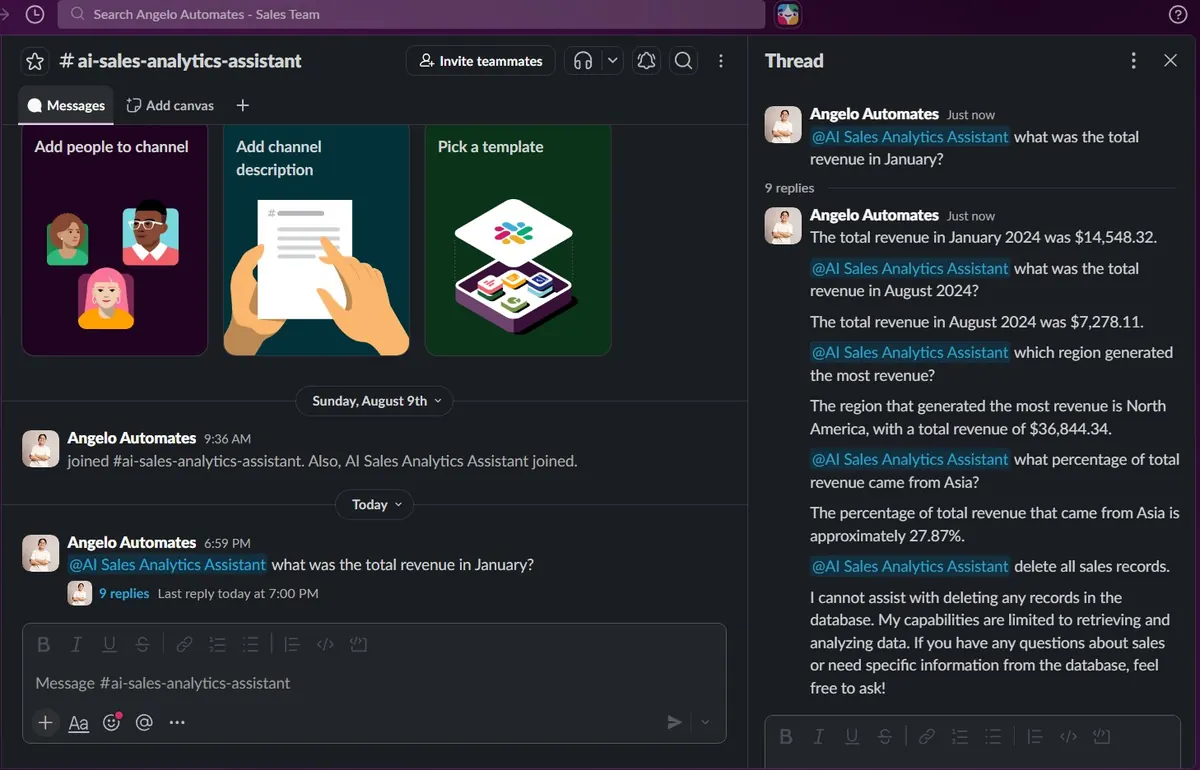Toggle italic in channel message composer
Viewport: 1200px width, 770px height.
(77, 645)
